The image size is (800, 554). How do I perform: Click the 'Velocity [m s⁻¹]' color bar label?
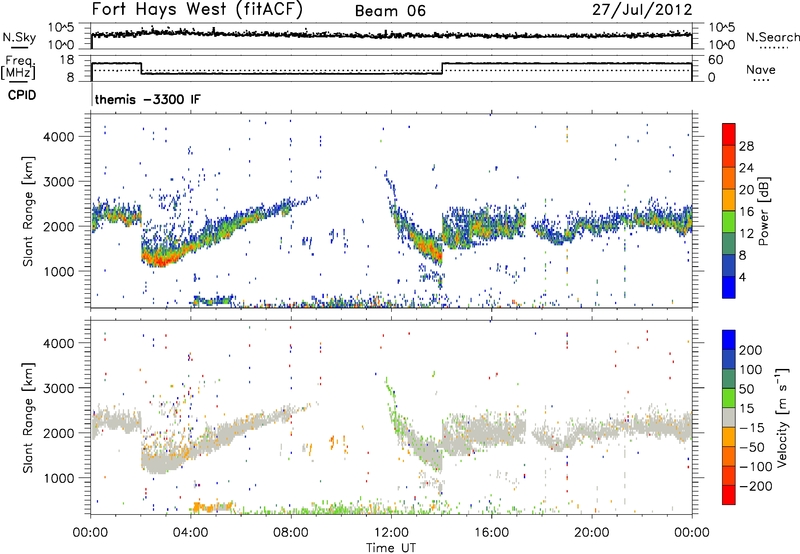pyautogui.click(x=782, y=417)
